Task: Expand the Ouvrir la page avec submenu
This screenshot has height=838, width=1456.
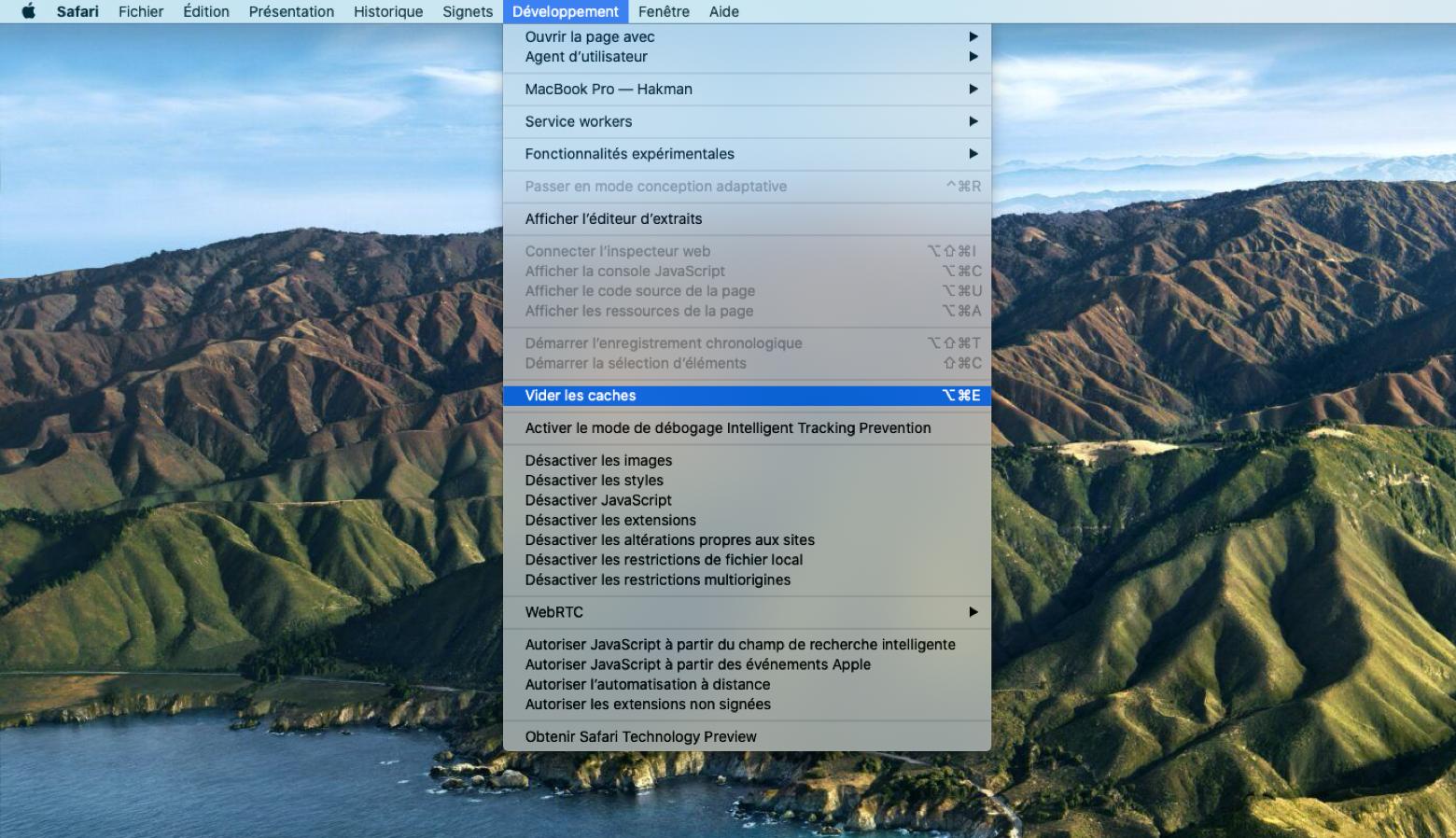Action: pyautogui.click(x=747, y=36)
